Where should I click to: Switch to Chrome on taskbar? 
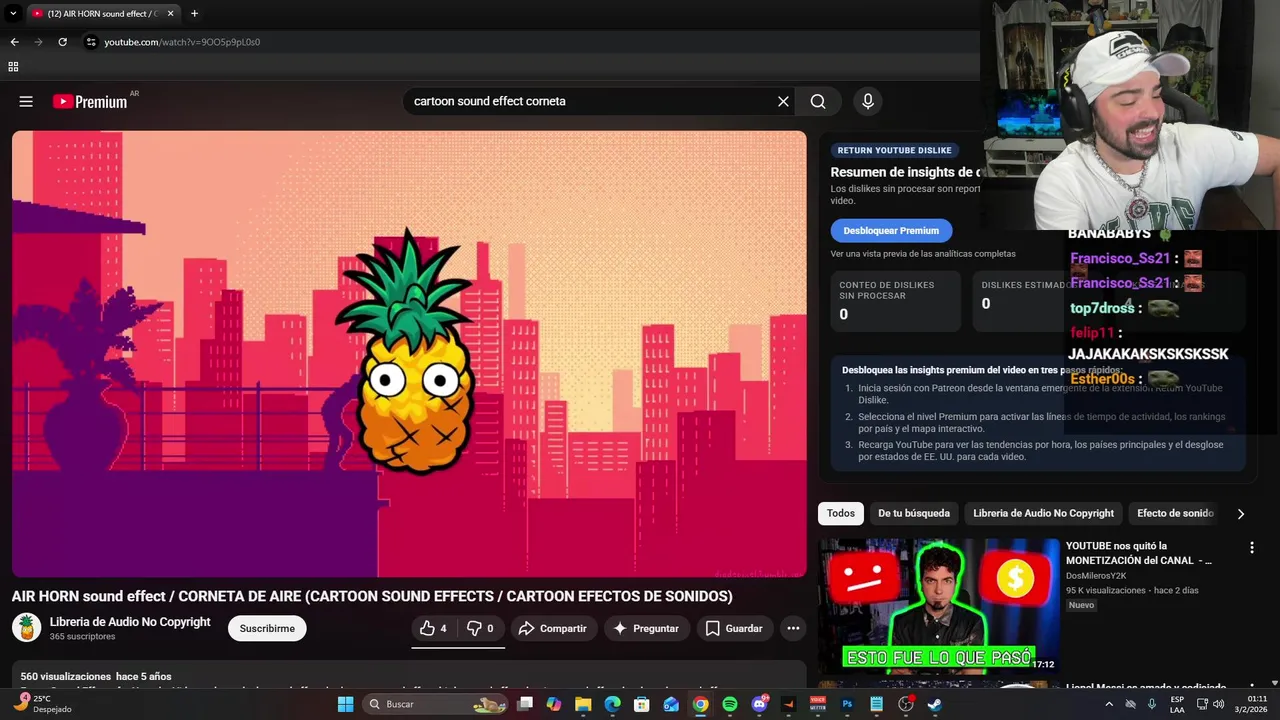(x=700, y=704)
